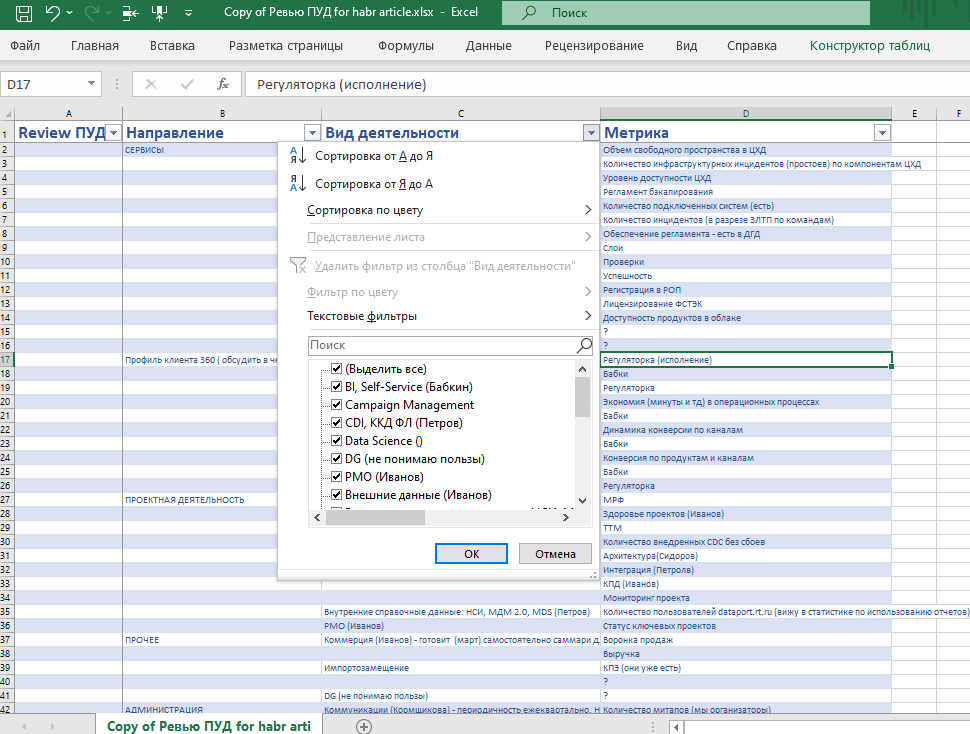Click the formula bar Enter checkmark icon
Viewport: 970px width, 734px height.
(x=187, y=84)
